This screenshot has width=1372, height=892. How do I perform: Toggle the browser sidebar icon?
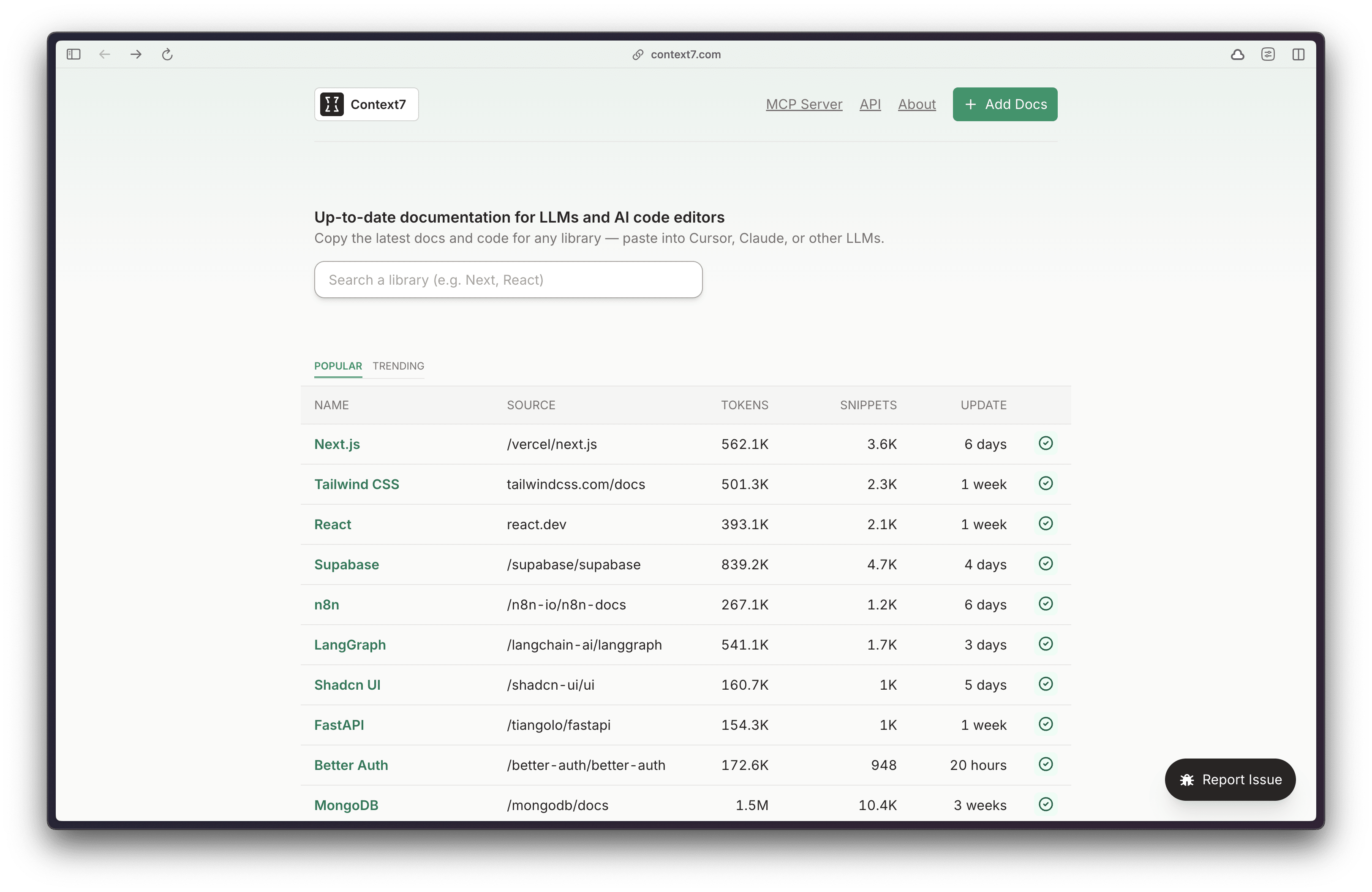coord(74,54)
